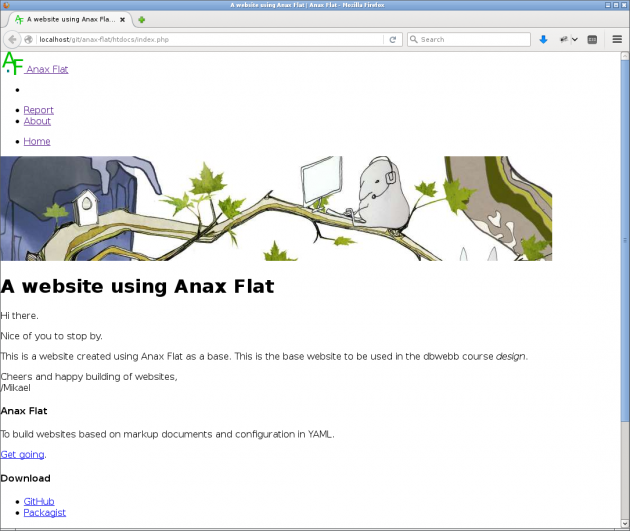630x531 pixels.
Task: Click the browser back arrow button
Action: point(12,39)
